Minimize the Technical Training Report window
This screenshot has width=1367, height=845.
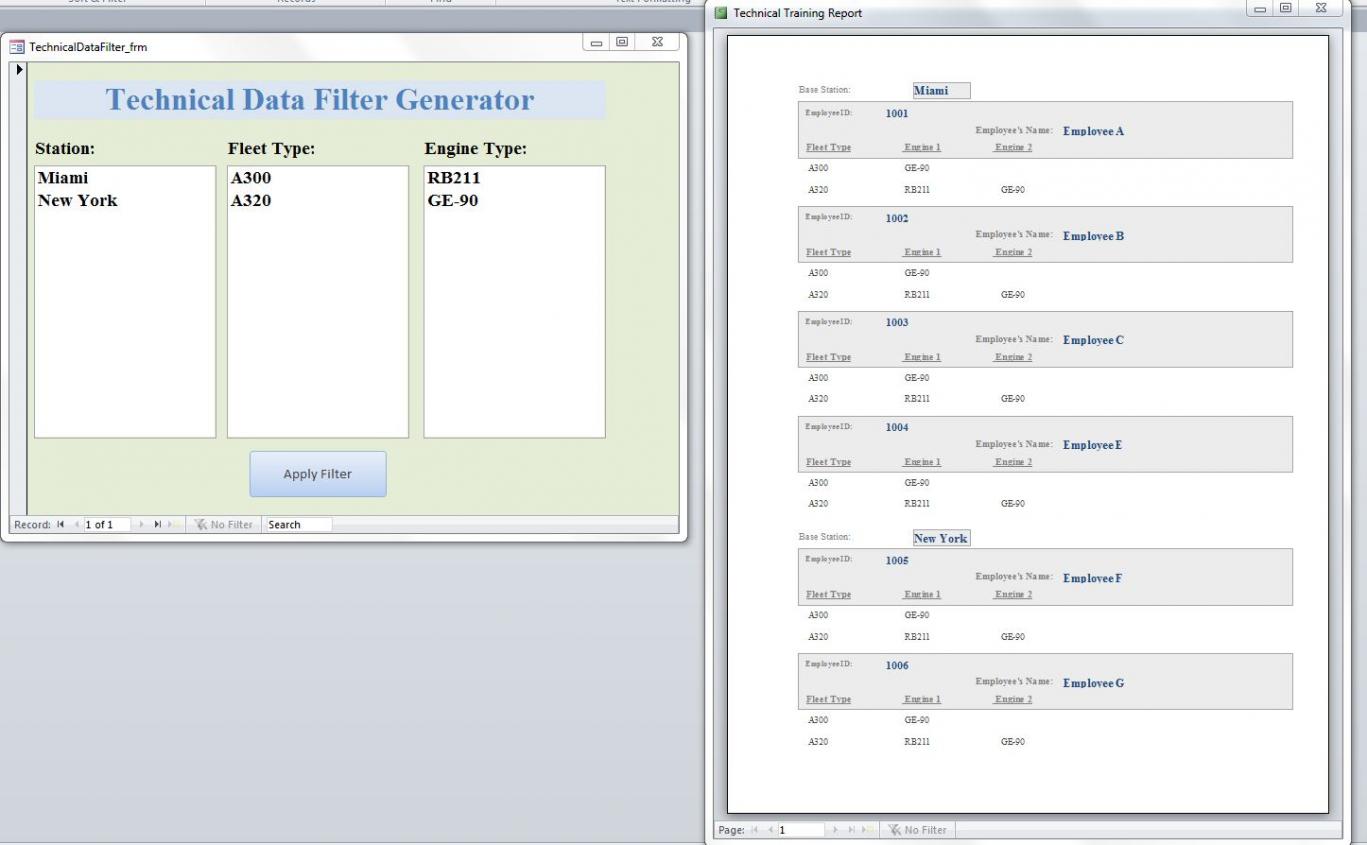coord(1261,8)
